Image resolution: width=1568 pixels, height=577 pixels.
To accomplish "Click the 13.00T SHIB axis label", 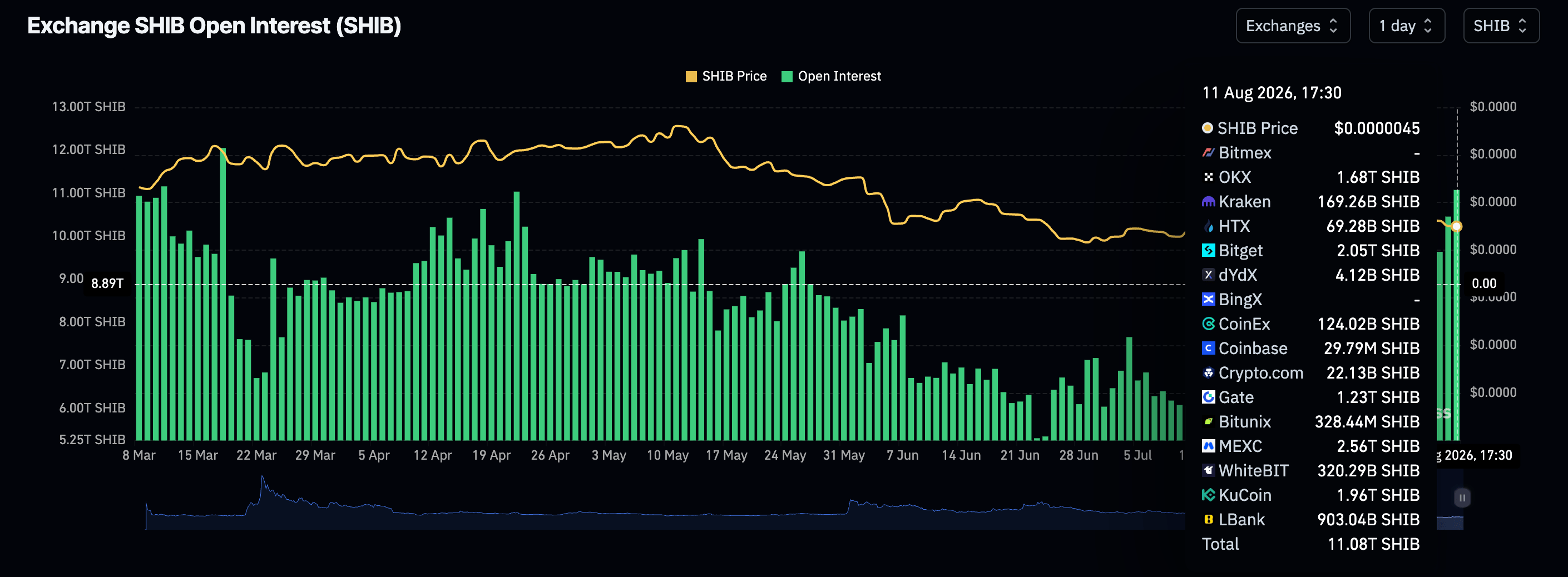I will (x=89, y=106).
